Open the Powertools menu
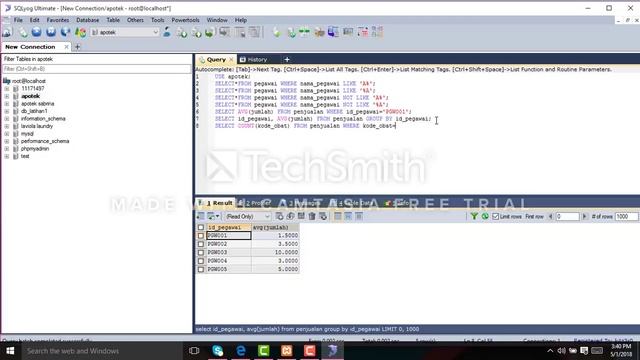Image resolution: width=640 pixels, height=360 pixels. [185, 20]
